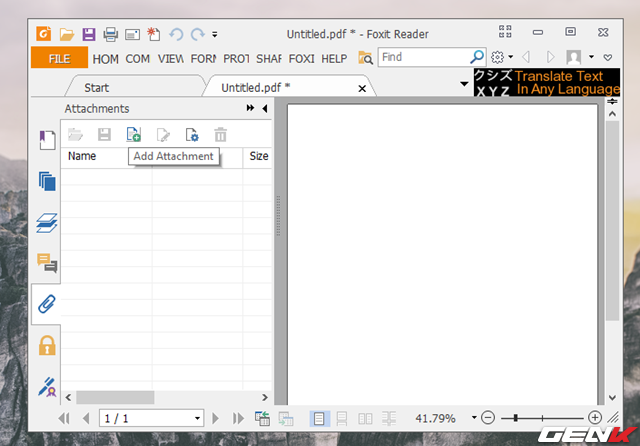Open the tab list dropdown arrow
The height and width of the screenshot is (446, 640).
[464, 84]
